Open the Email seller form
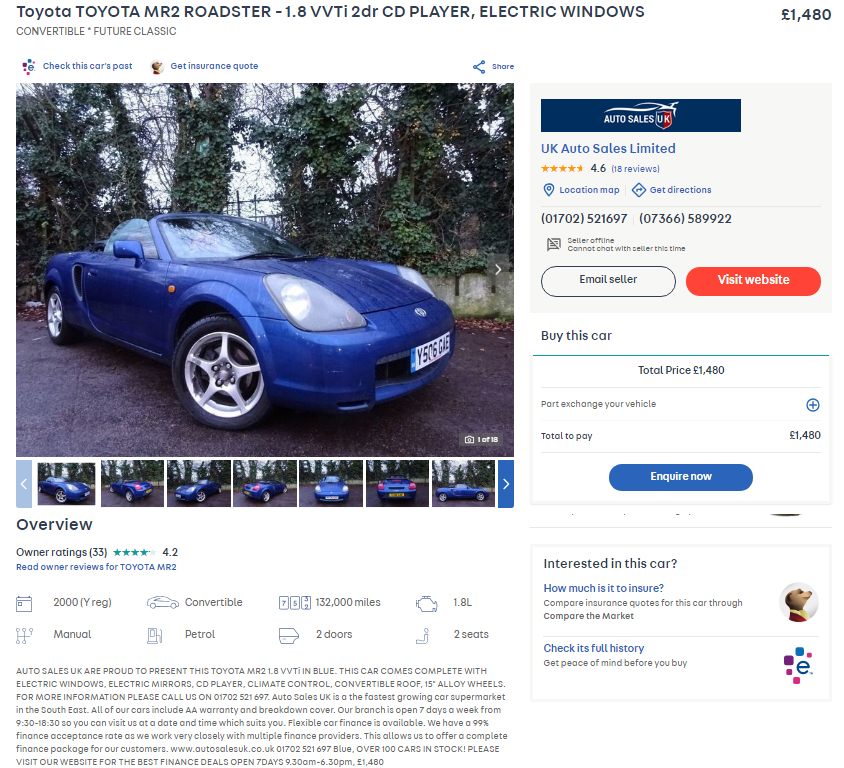 pos(608,281)
